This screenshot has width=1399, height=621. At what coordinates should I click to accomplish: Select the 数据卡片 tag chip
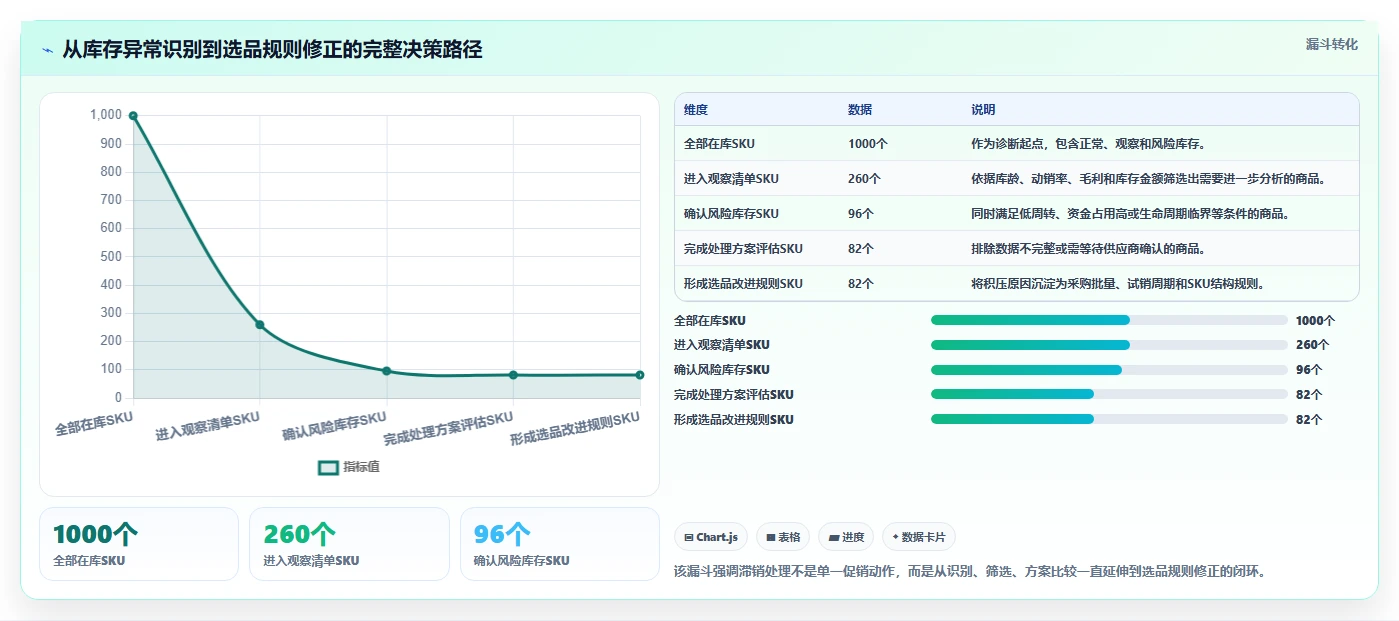pyautogui.click(x=919, y=537)
